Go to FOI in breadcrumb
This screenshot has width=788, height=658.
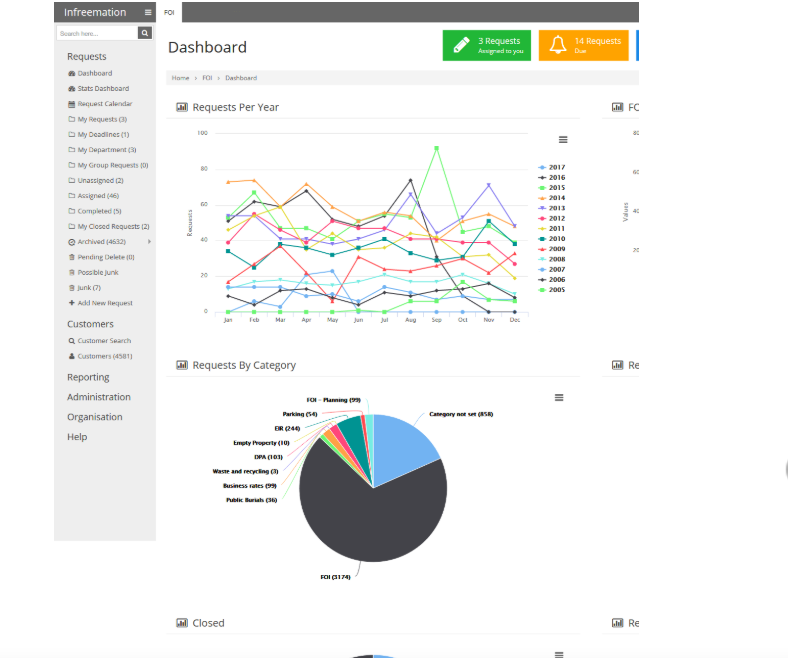point(207,78)
